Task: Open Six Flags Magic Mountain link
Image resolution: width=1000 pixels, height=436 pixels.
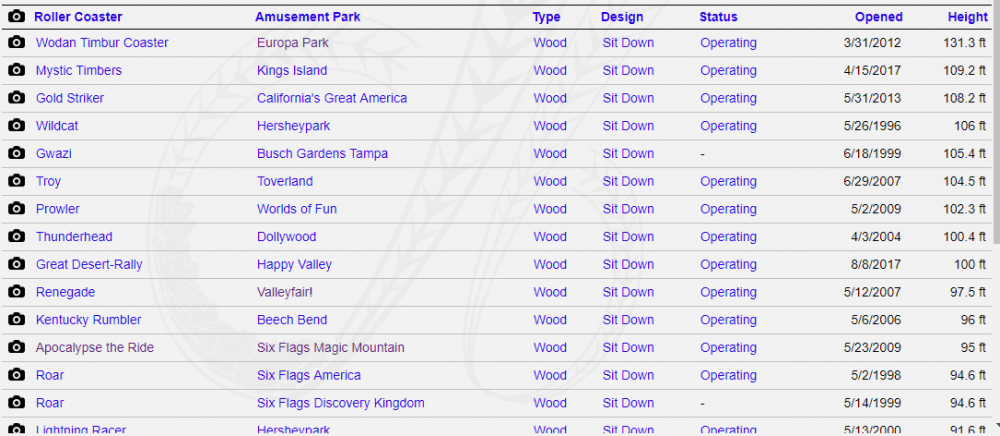Action: pos(330,347)
